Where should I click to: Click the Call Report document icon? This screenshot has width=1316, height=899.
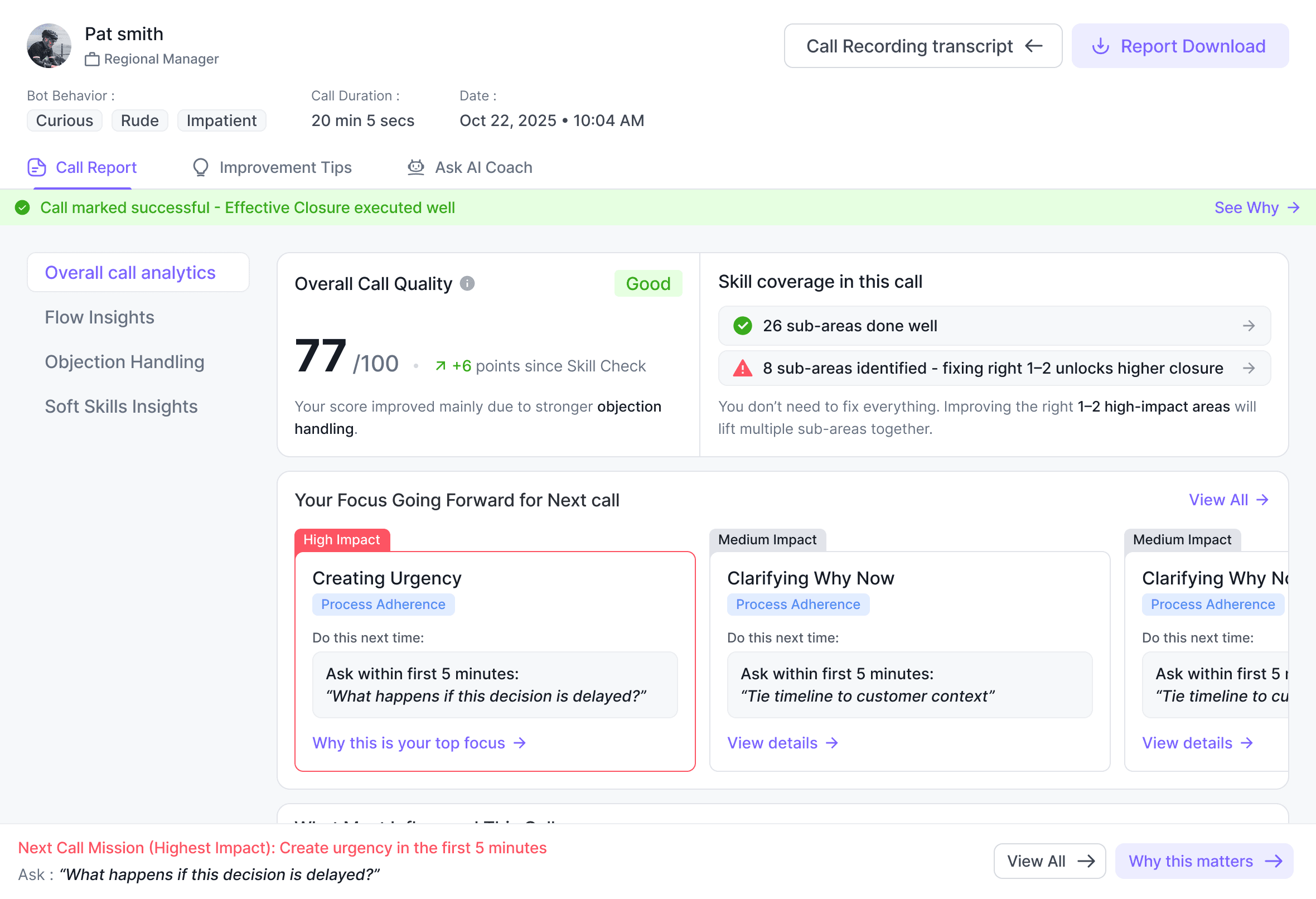37,168
